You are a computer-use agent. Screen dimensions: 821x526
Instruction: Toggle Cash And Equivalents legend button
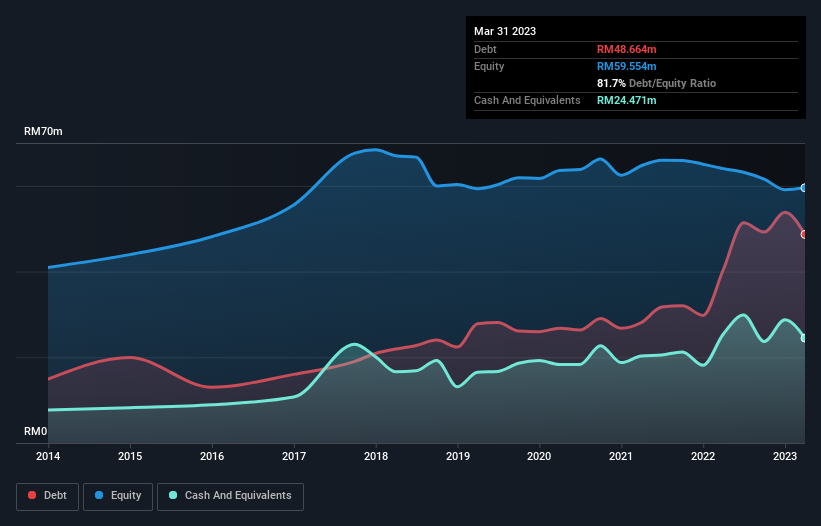(230, 496)
